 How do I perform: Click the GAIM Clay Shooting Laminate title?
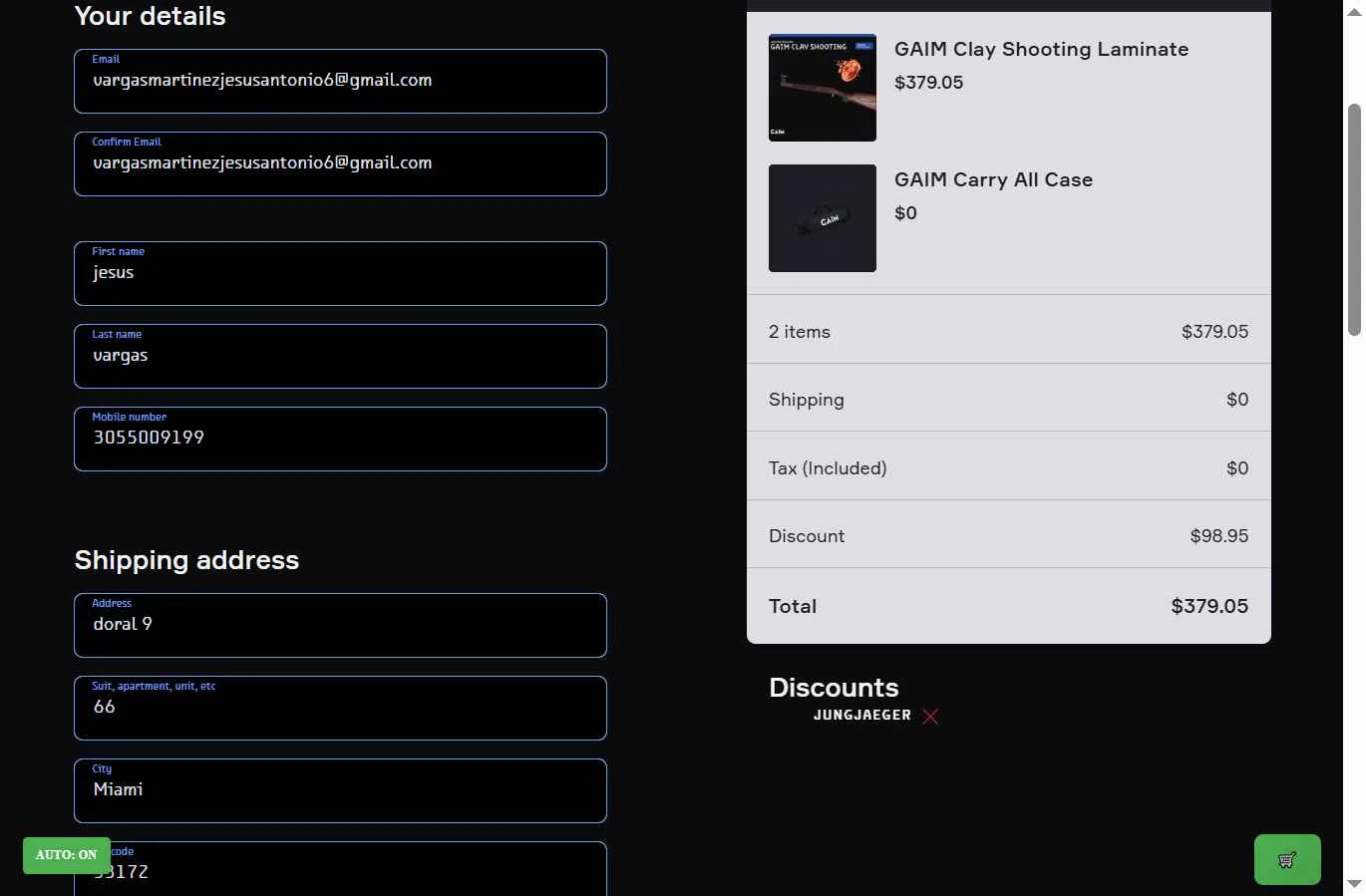click(x=1041, y=49)
